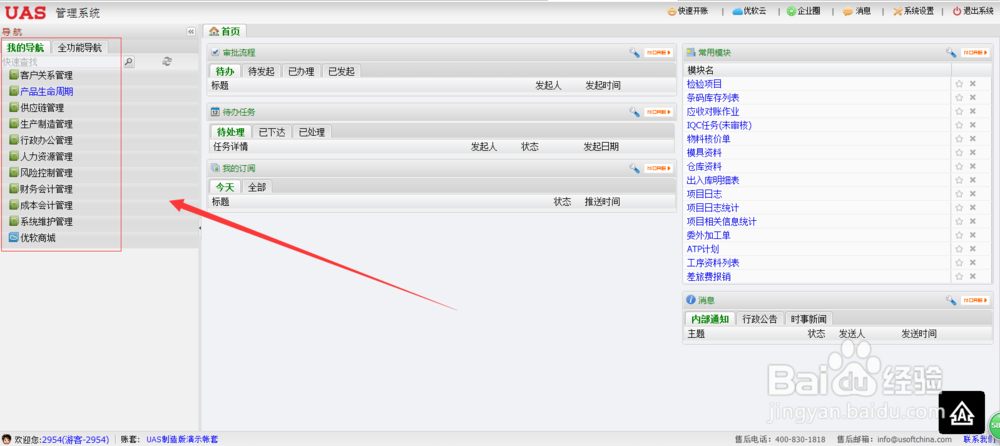Focus the 快速查找 search field
Image resolution: width=1000 pixels, height=446 pixels.
[x=62, y=62]
